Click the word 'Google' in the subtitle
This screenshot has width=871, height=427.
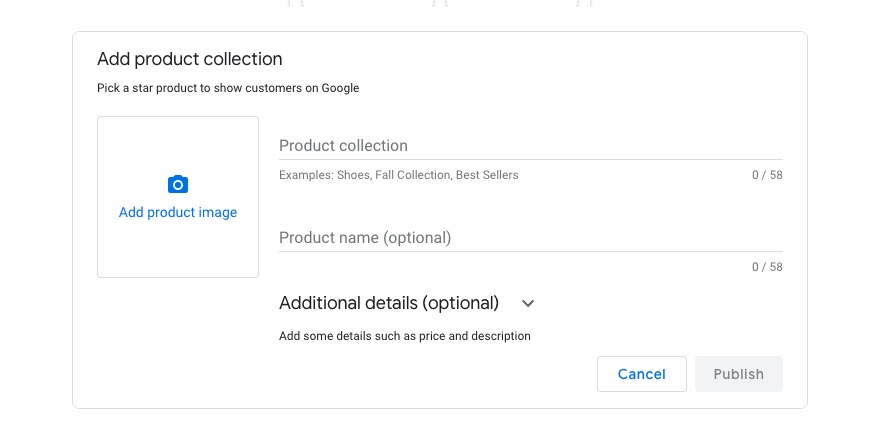pos(340,88)
